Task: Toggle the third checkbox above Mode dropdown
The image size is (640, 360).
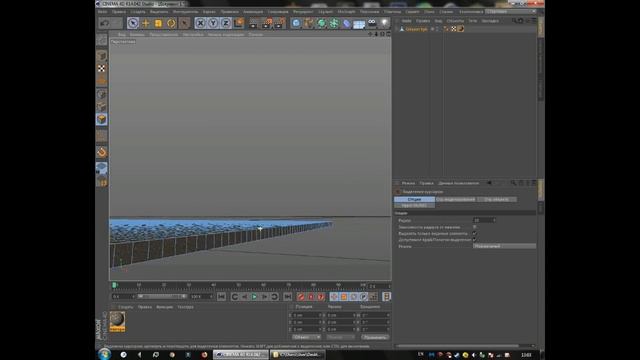Action: tap(474, 240)
